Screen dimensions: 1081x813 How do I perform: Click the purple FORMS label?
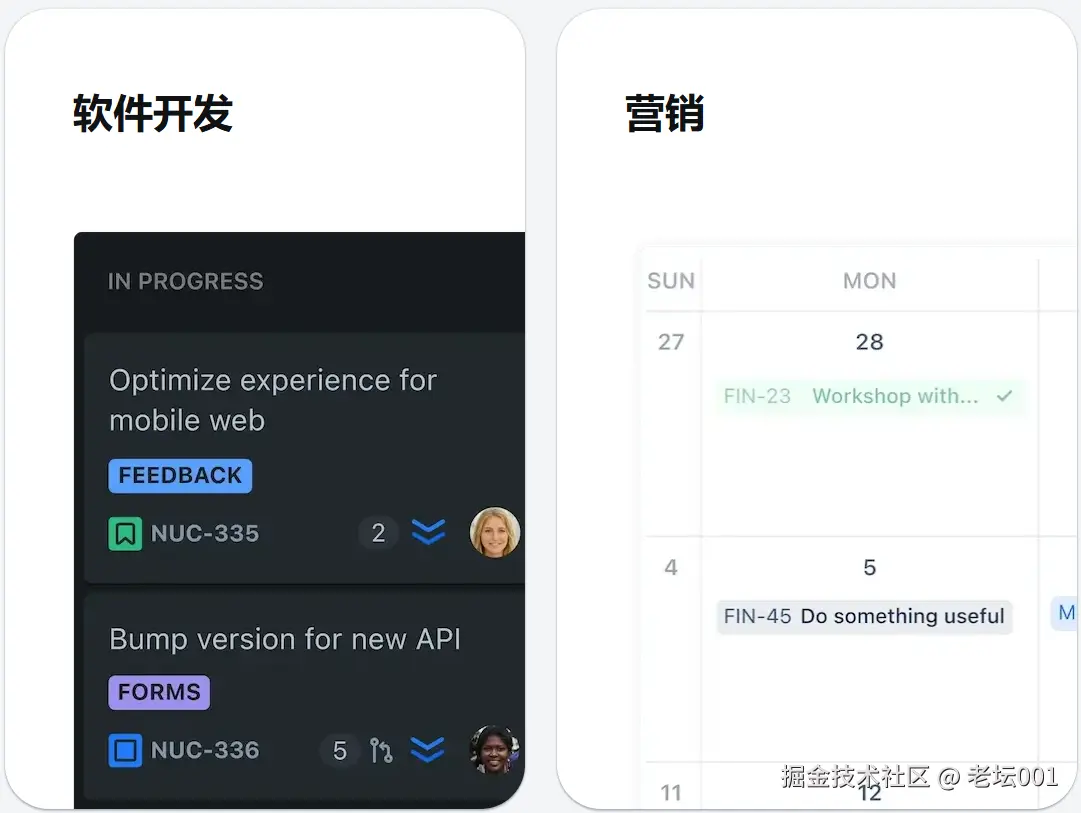coord(158,692)
